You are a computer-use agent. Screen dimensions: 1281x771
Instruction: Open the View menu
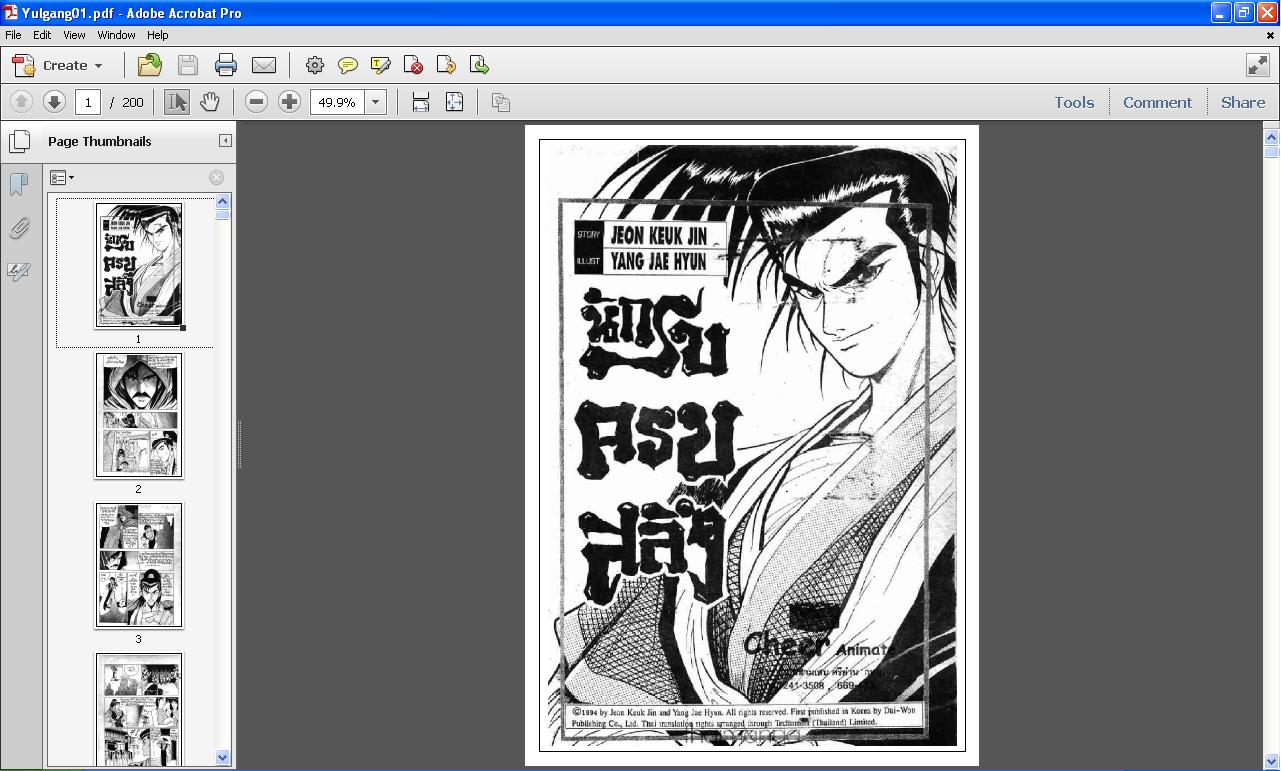point(74,35)
